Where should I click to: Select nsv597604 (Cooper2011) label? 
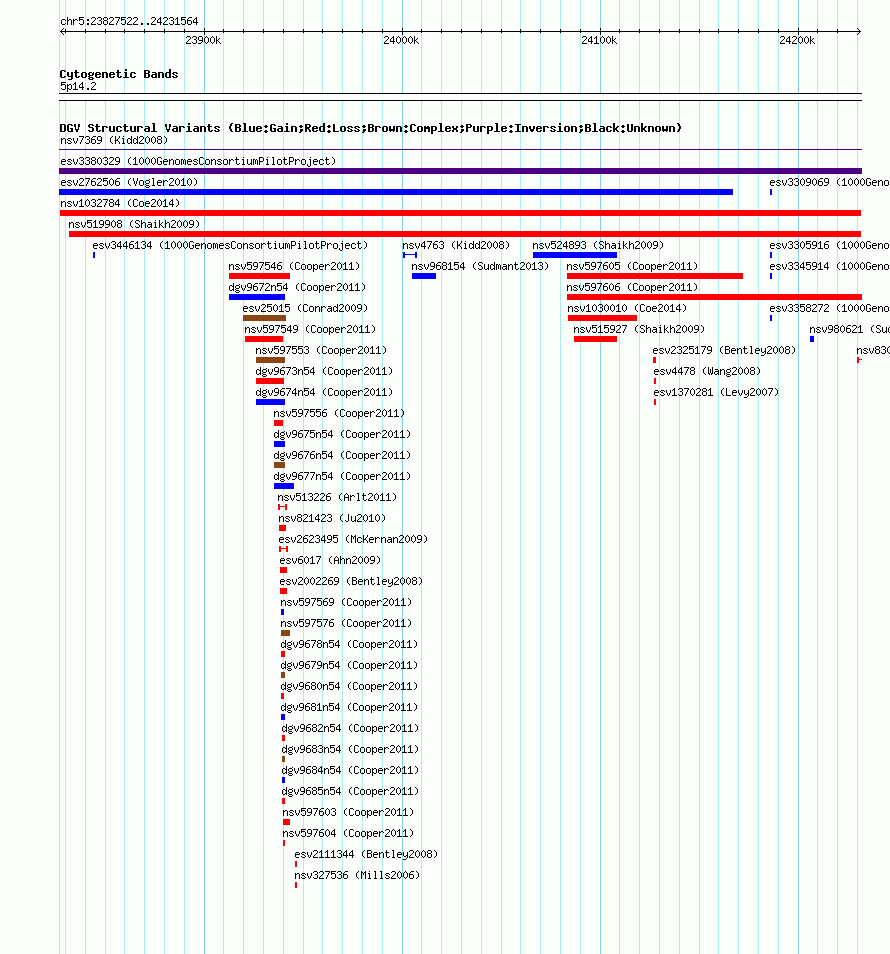click(x=348, y=833)
